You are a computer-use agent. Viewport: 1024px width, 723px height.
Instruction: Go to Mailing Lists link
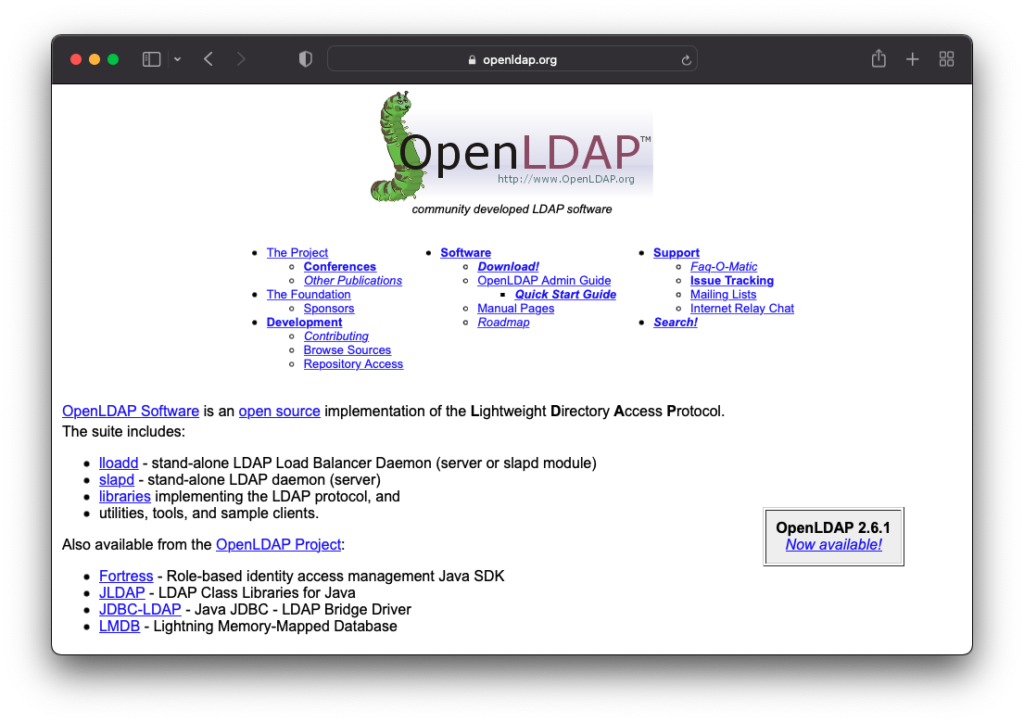pos(723,295)
